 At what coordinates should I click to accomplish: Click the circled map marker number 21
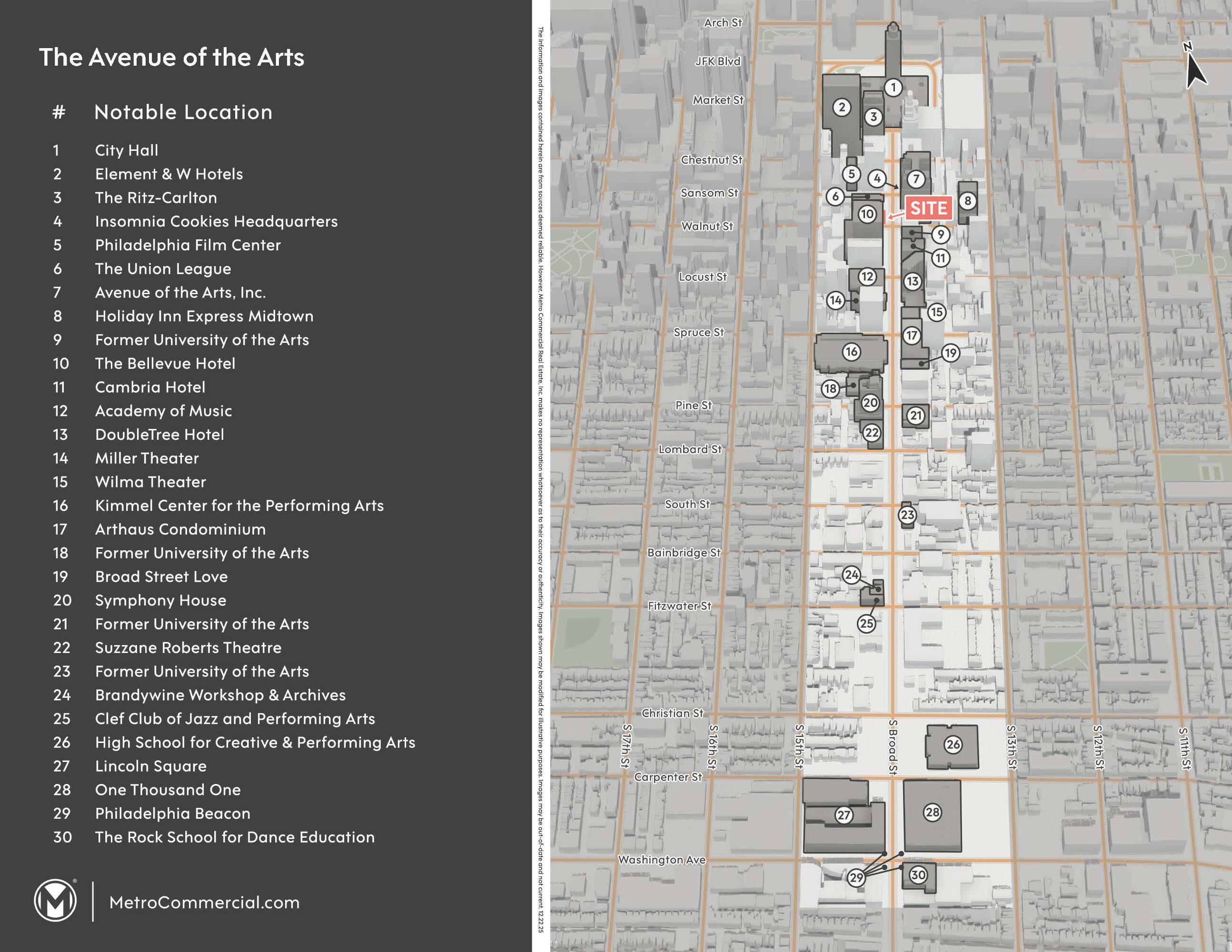tap(915, 416)
